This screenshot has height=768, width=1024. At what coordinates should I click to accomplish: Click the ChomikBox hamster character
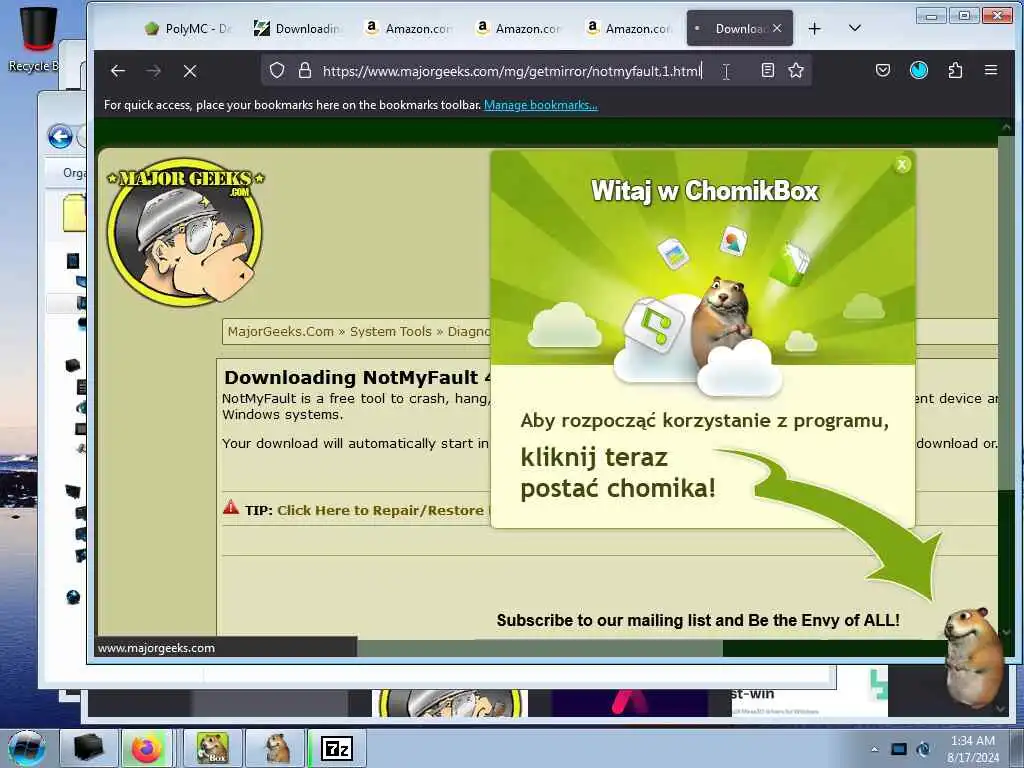(974, 656)
